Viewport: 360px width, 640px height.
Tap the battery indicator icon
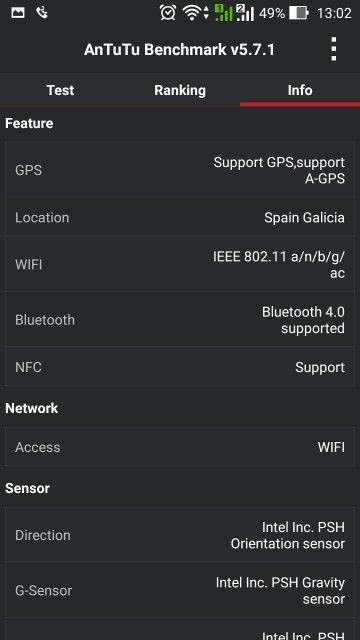pos(299,13)
